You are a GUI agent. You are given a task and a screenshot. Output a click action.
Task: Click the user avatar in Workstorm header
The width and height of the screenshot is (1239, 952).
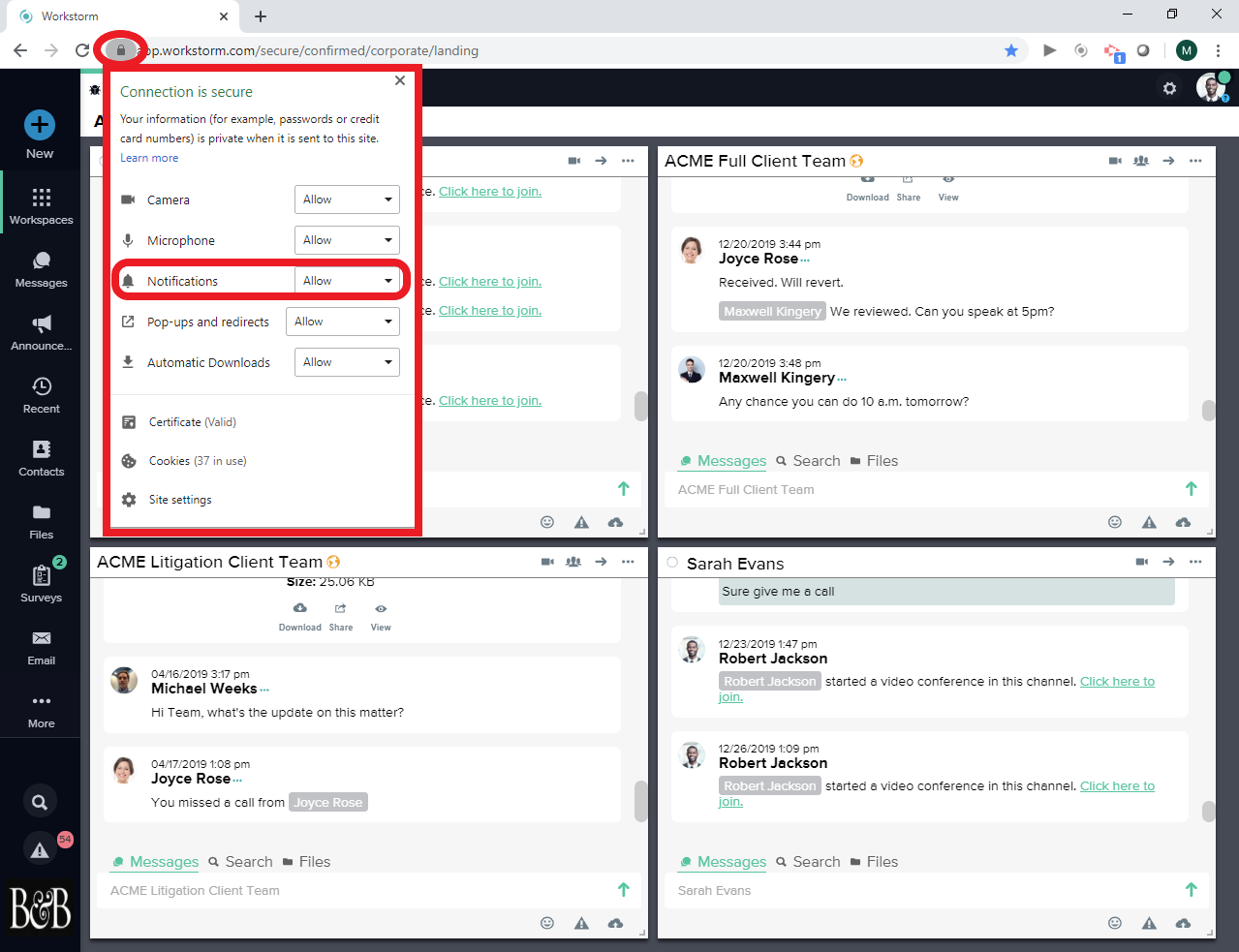click(1211, 87)
